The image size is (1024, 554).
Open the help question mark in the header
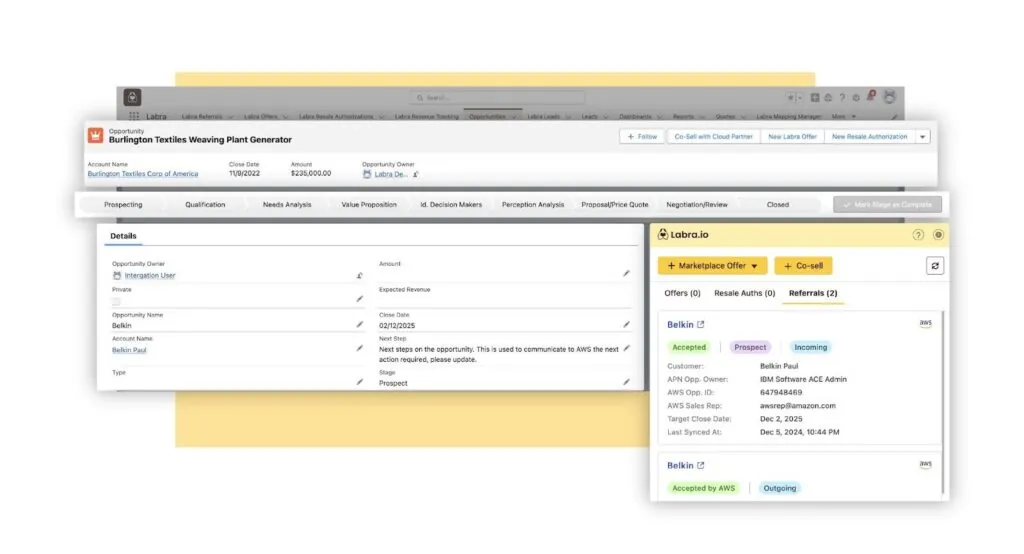[842, 97]
